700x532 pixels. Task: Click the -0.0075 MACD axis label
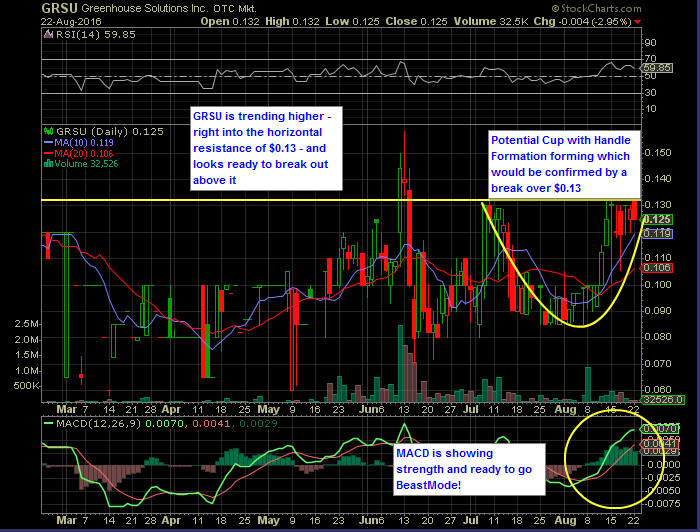pos(662,503)
